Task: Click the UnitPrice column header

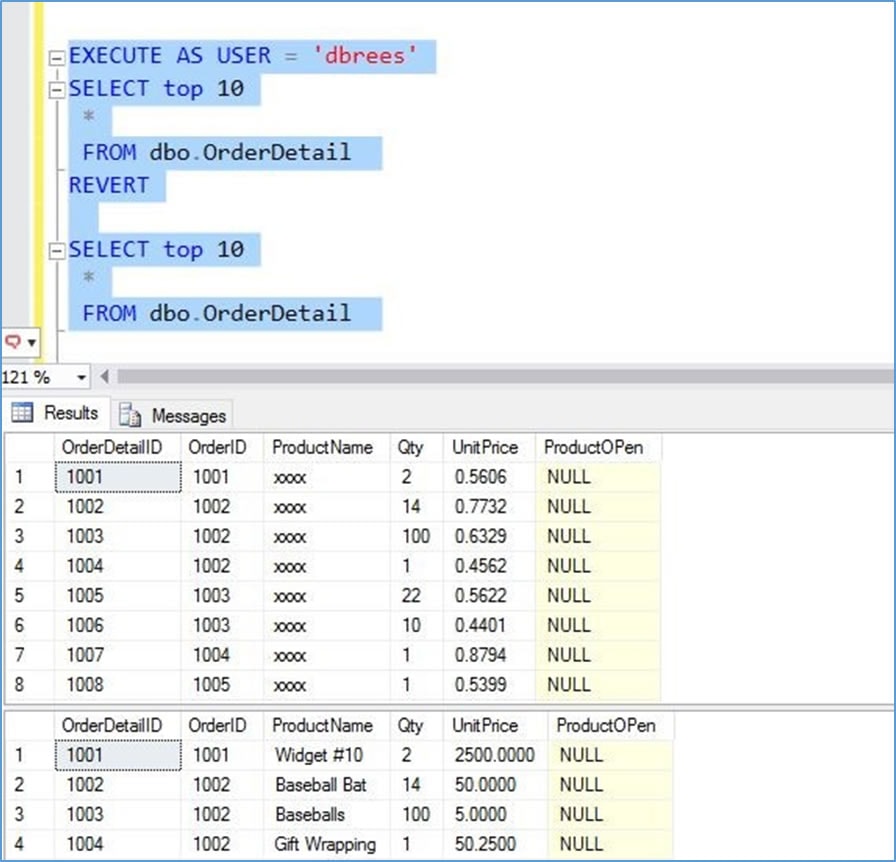Action: click(x=485, y=448)
